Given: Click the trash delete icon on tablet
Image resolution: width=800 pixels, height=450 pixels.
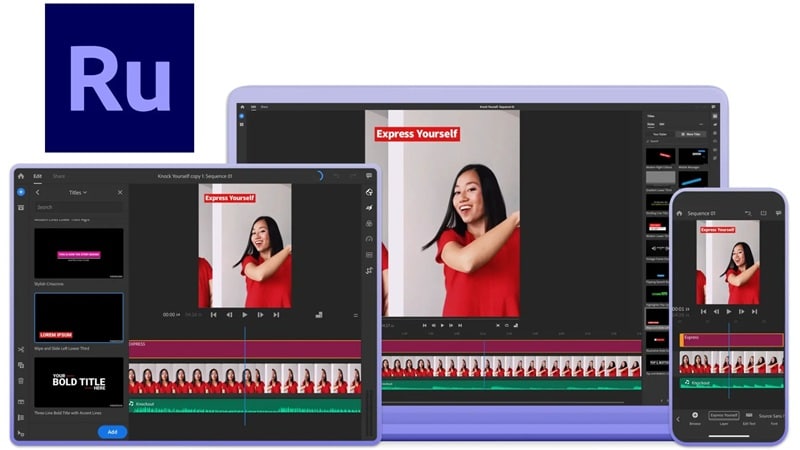Looking at the screenshot, I should (x=21, y=381).
